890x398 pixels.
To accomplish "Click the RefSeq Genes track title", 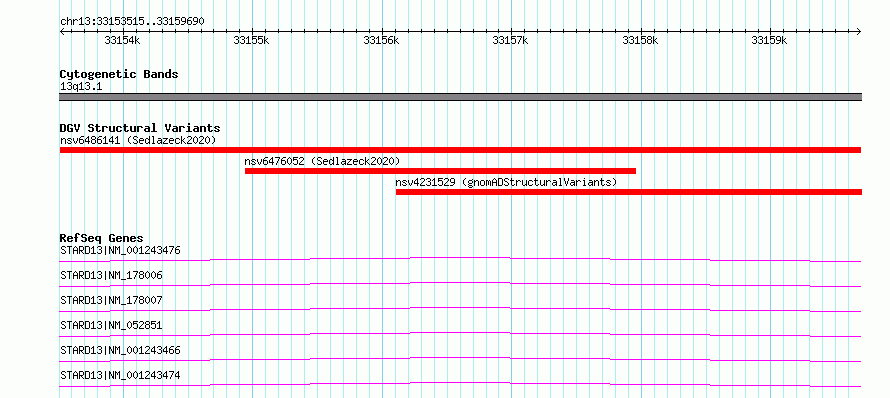I will 102,238.
